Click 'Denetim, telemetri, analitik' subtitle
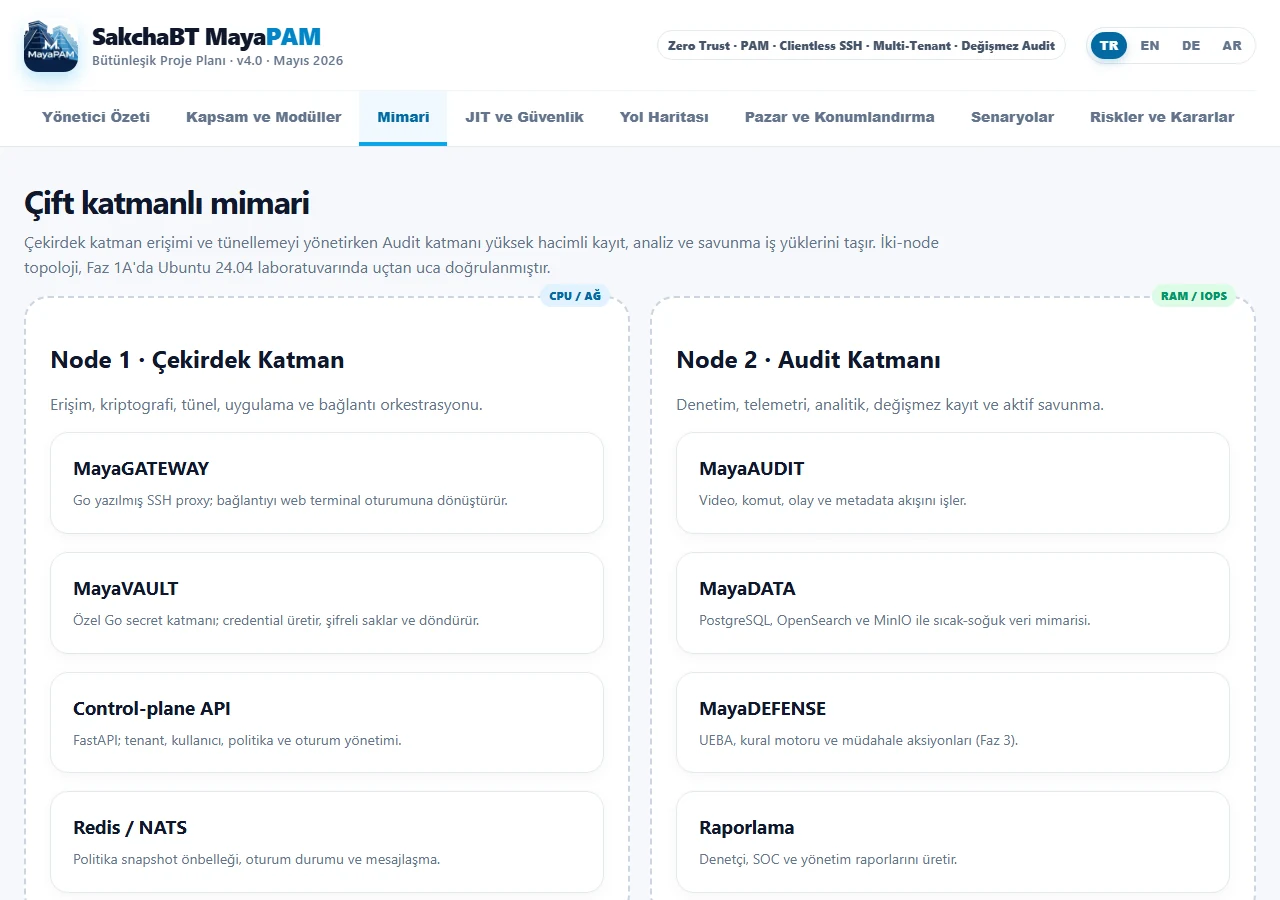Viewport: 1280px width, 900px height. click(x=890, y=405)
